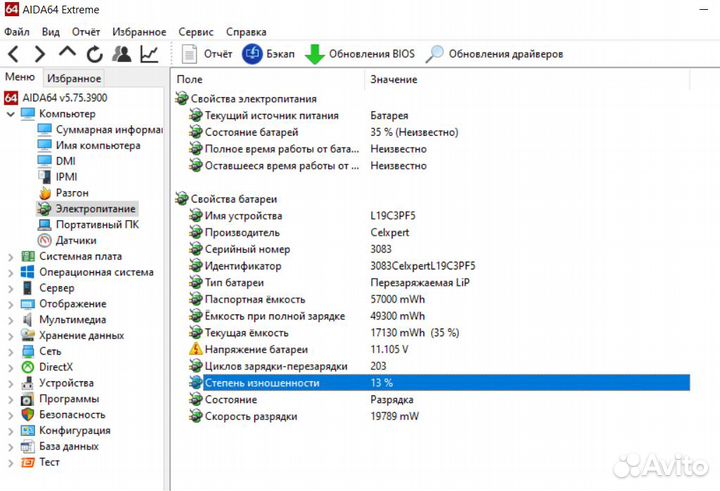Select Имя компьютера in the tree
Viewport: 720px width, 491px height.
[89, 145]
